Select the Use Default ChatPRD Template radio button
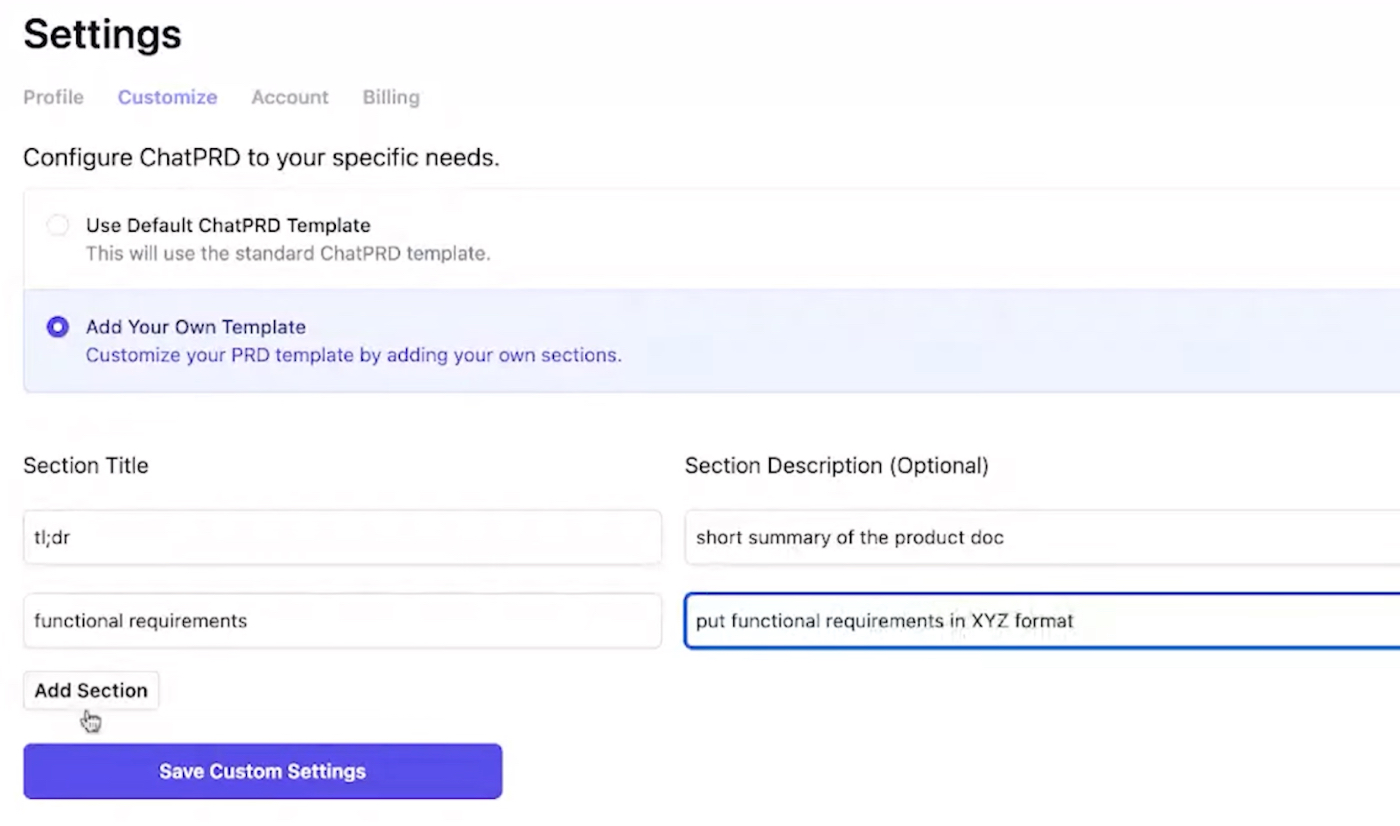This screenshot has height=826, width=1400. (58, 225)
